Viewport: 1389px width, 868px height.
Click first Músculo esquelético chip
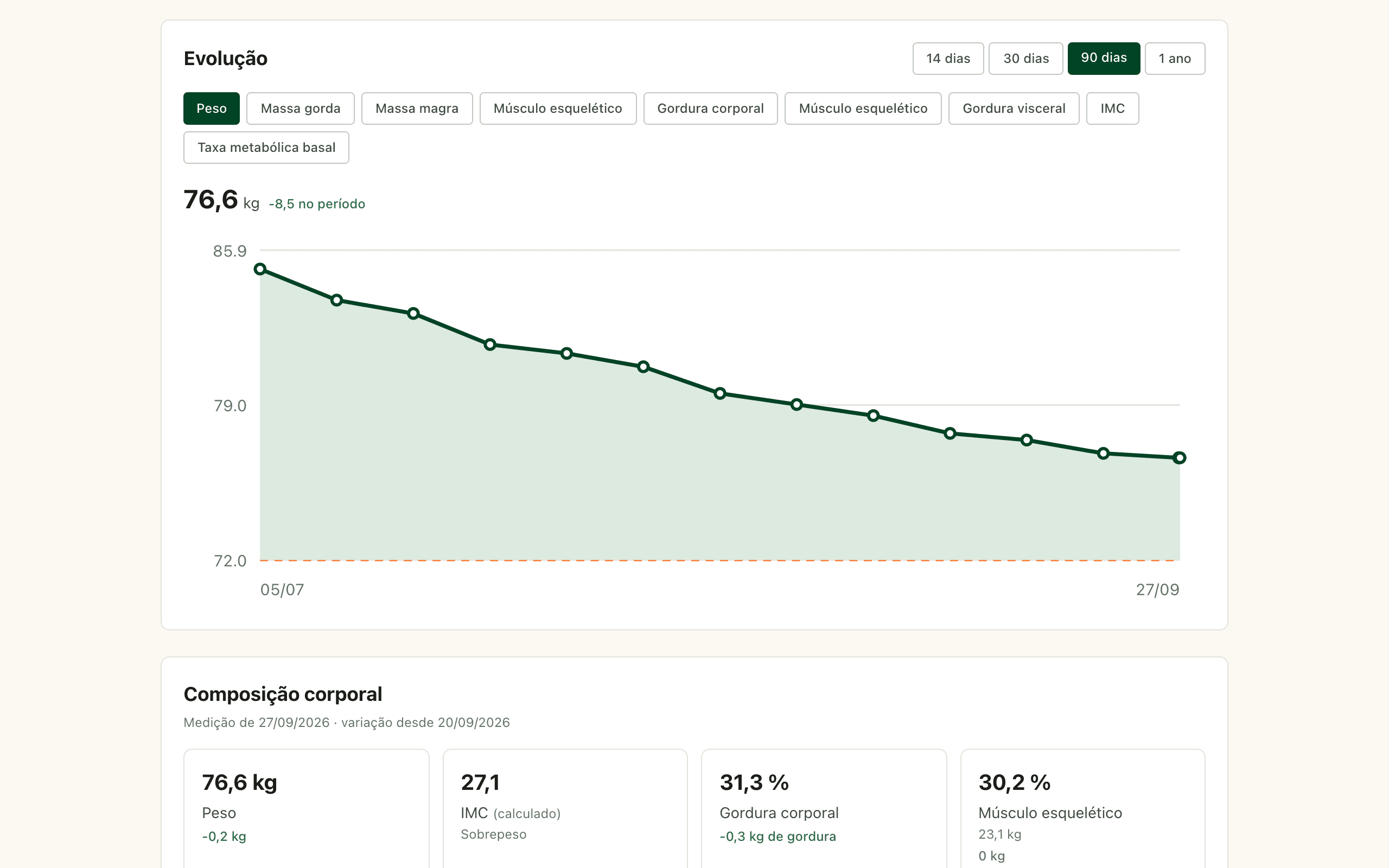(x=558, y=108)
